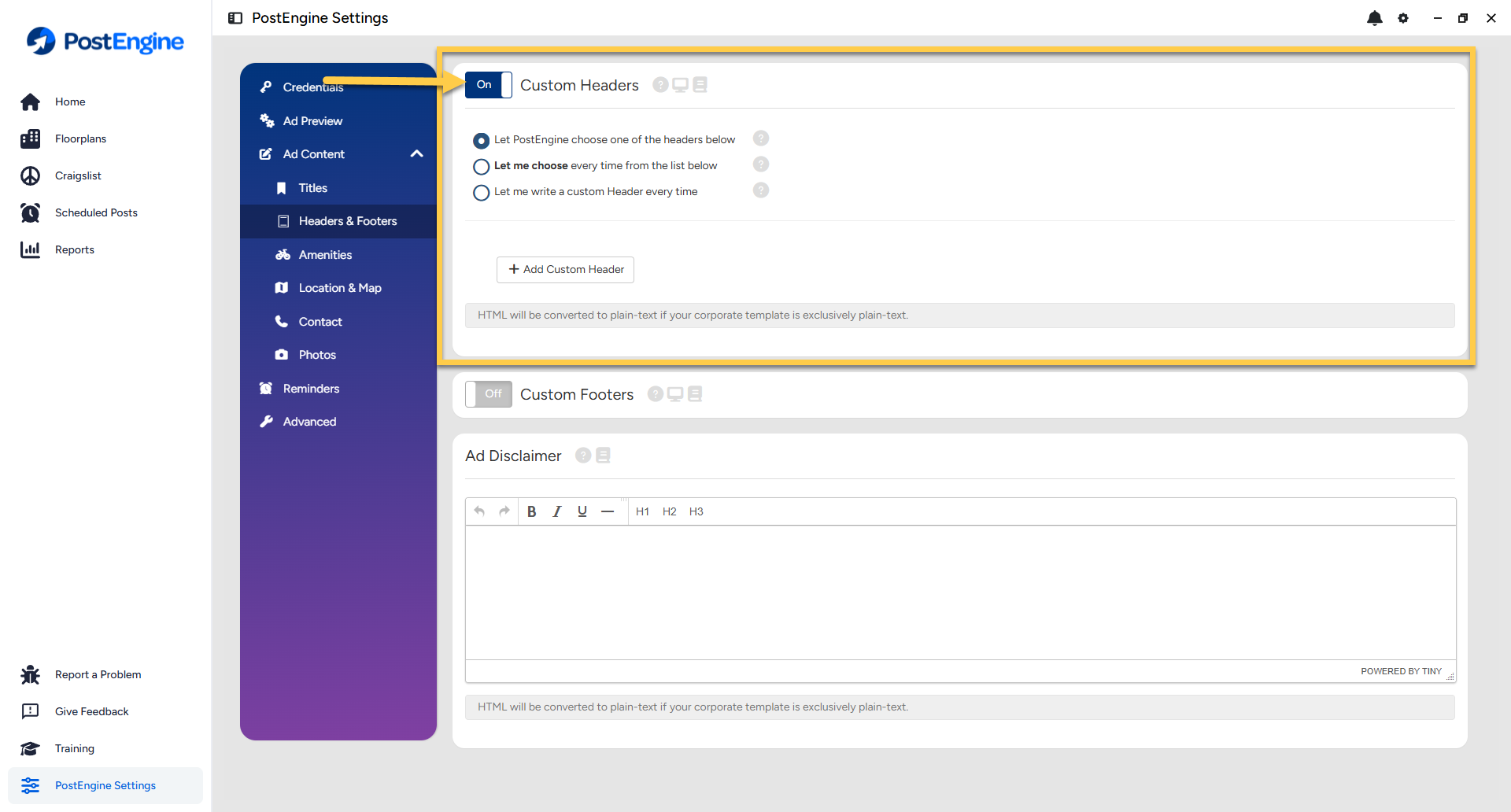This screenshot has width=1511, height=812.
Task: Redo edit in disclaimer editor
Action: coord(504,511)
